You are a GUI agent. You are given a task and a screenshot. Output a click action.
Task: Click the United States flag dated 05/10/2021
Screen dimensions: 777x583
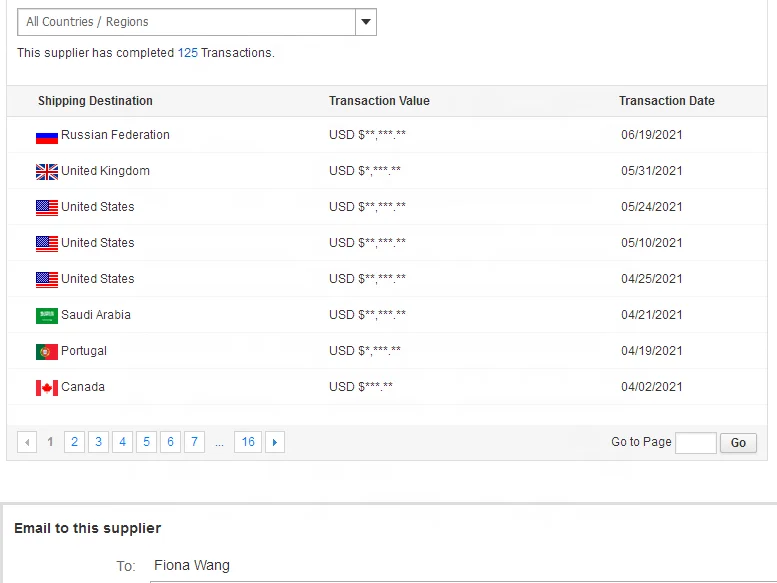tap(47, 244)
